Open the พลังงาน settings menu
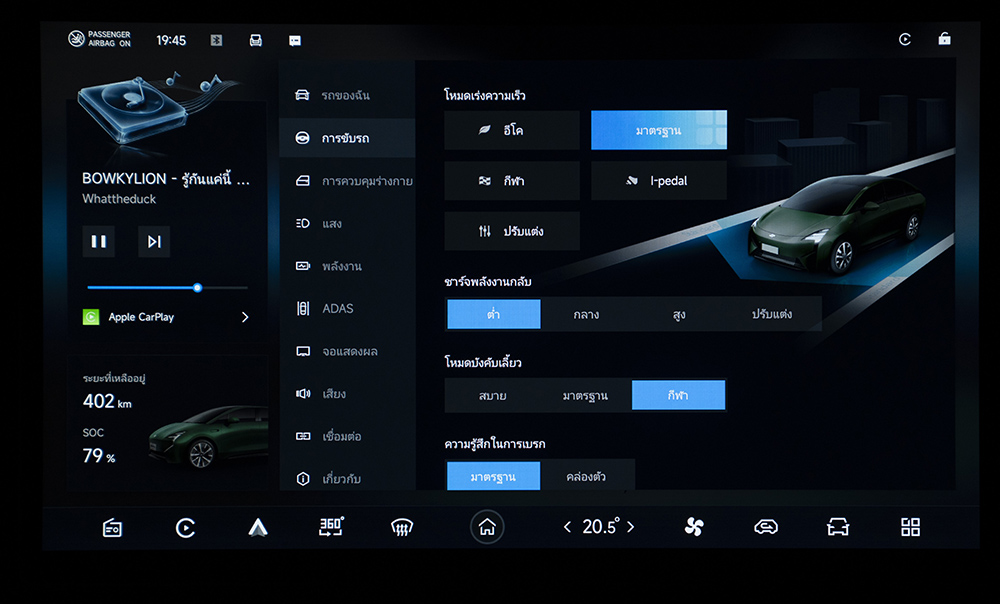This screenshot has width=1000, height=604. click(341, 267)
